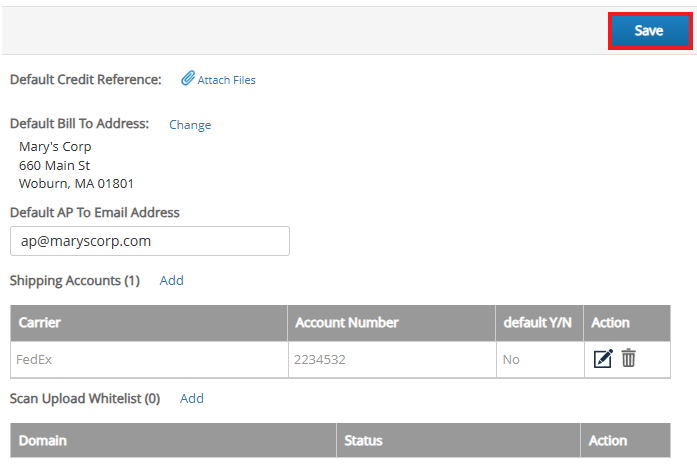Select the FedEx carrier cell
697x469 pixels.
149,360
